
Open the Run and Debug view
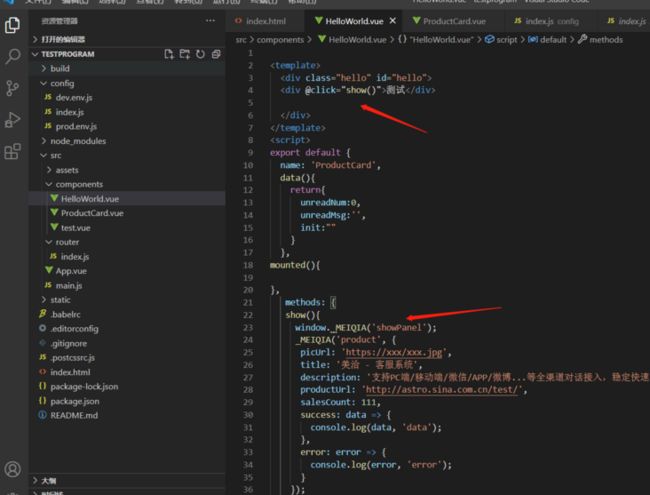point(12,120)
